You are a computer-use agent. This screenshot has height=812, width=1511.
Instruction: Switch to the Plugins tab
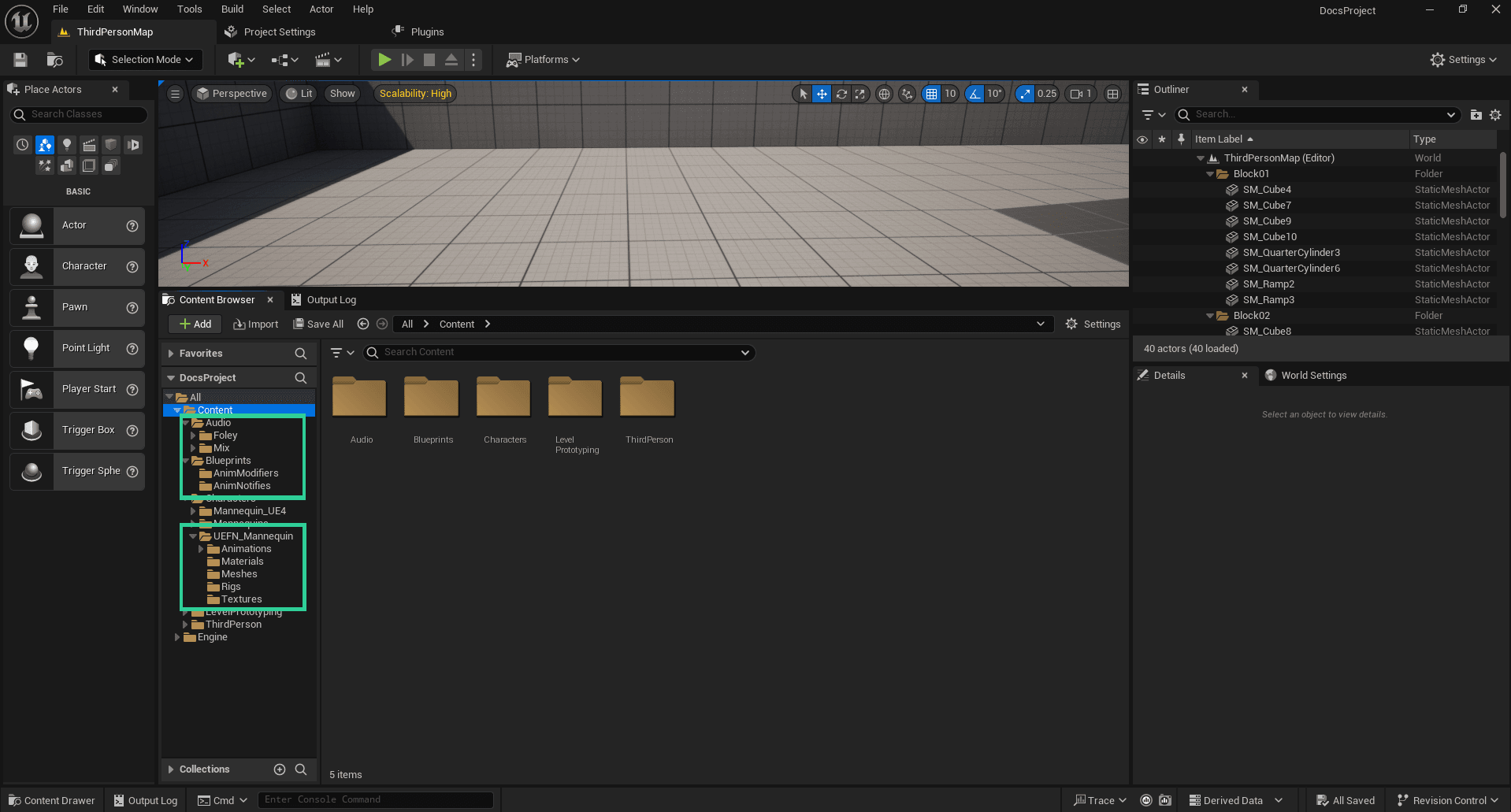427,32
